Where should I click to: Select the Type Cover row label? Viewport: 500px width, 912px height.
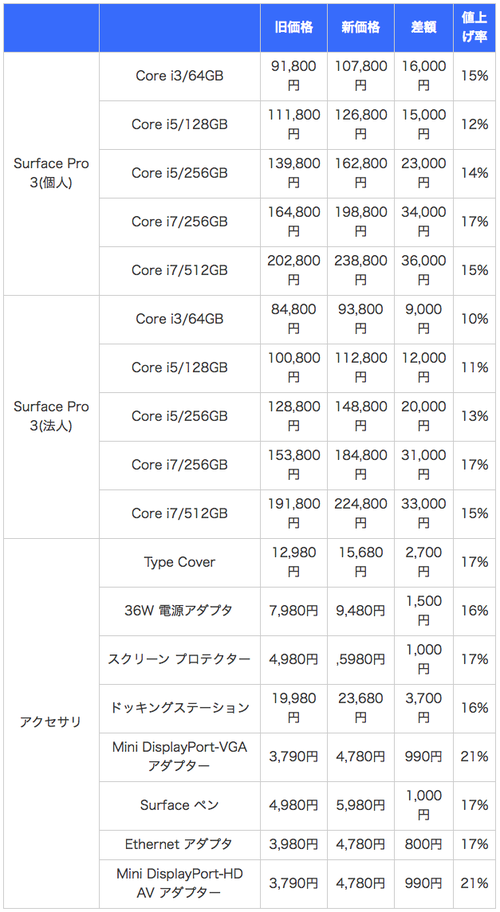tap(180, 562)
